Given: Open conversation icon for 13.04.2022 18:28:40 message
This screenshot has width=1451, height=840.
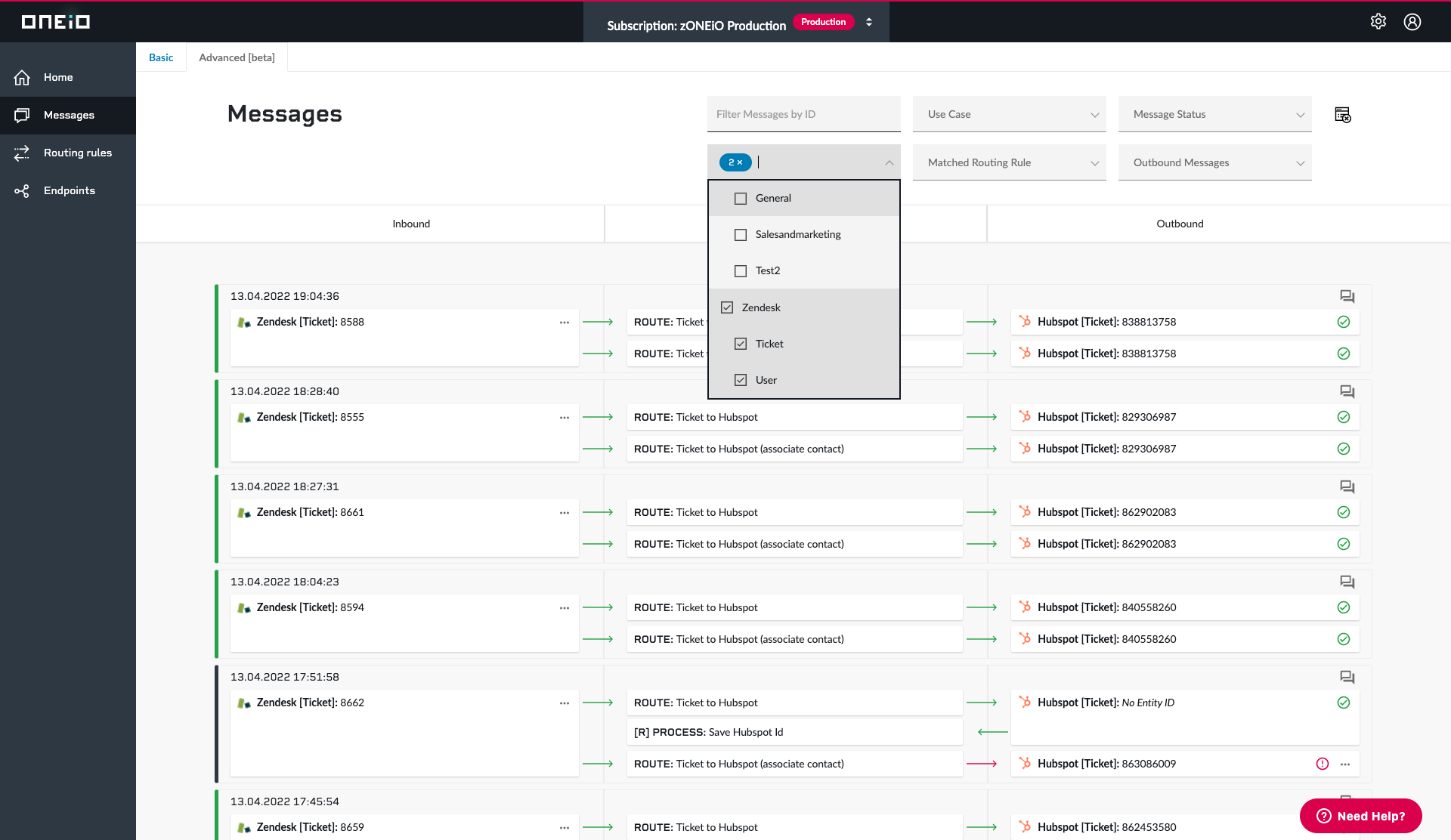Looking at the screenshot, I should 1347,391.
